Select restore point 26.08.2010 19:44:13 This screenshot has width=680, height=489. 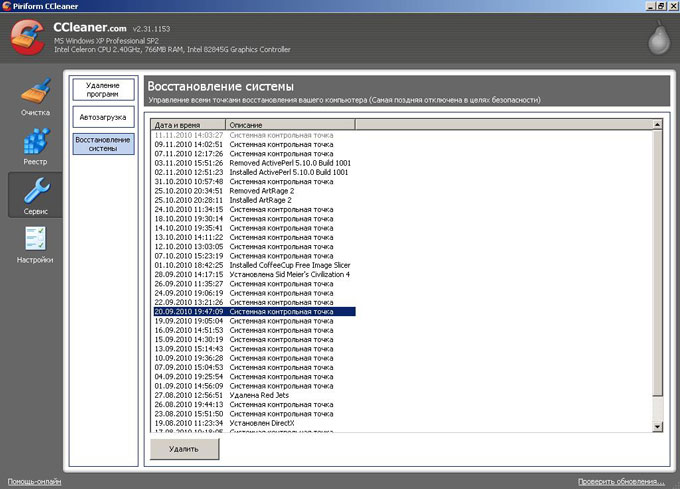(255, 404)
